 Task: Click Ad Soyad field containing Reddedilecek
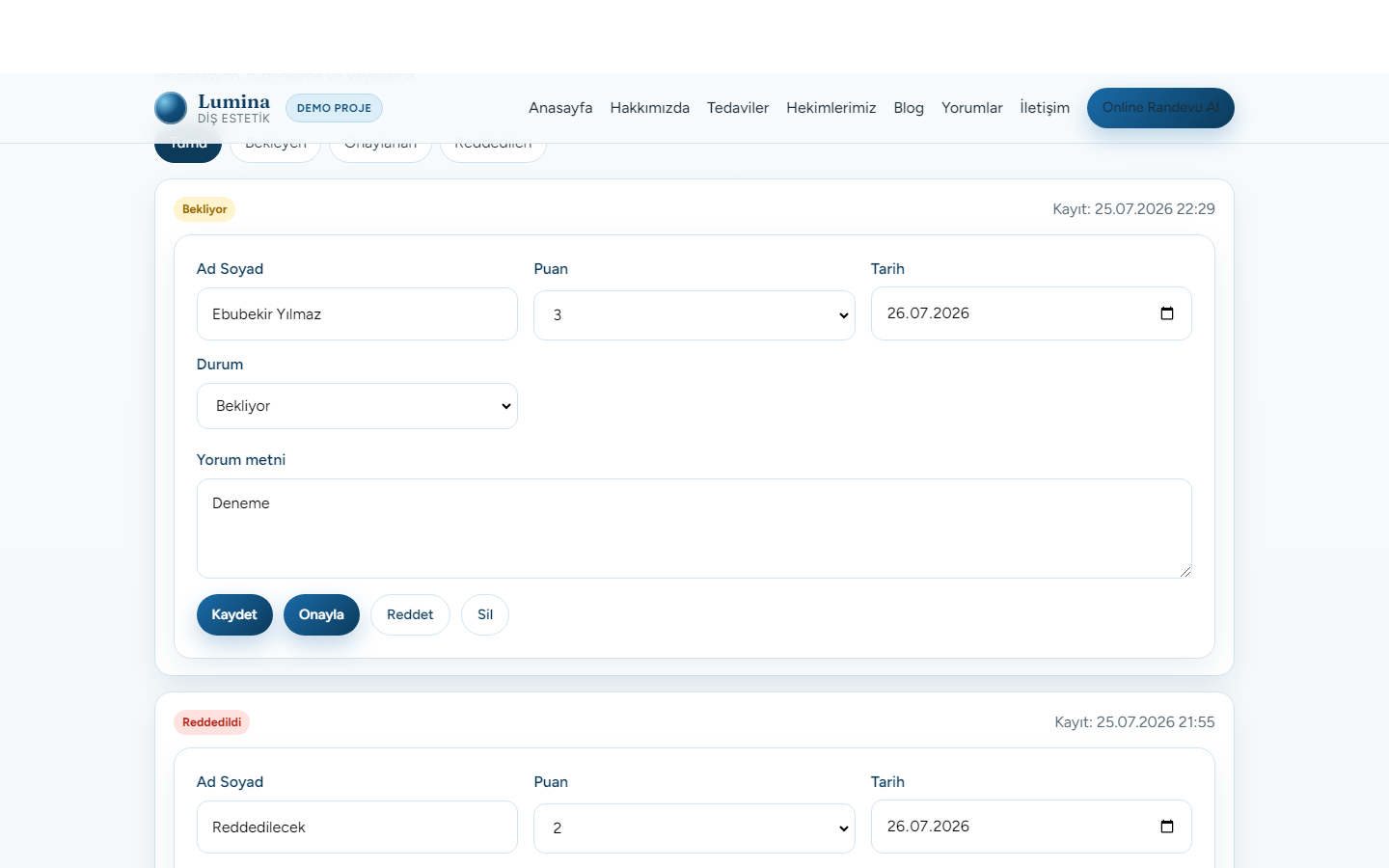(x=357, y=827)
